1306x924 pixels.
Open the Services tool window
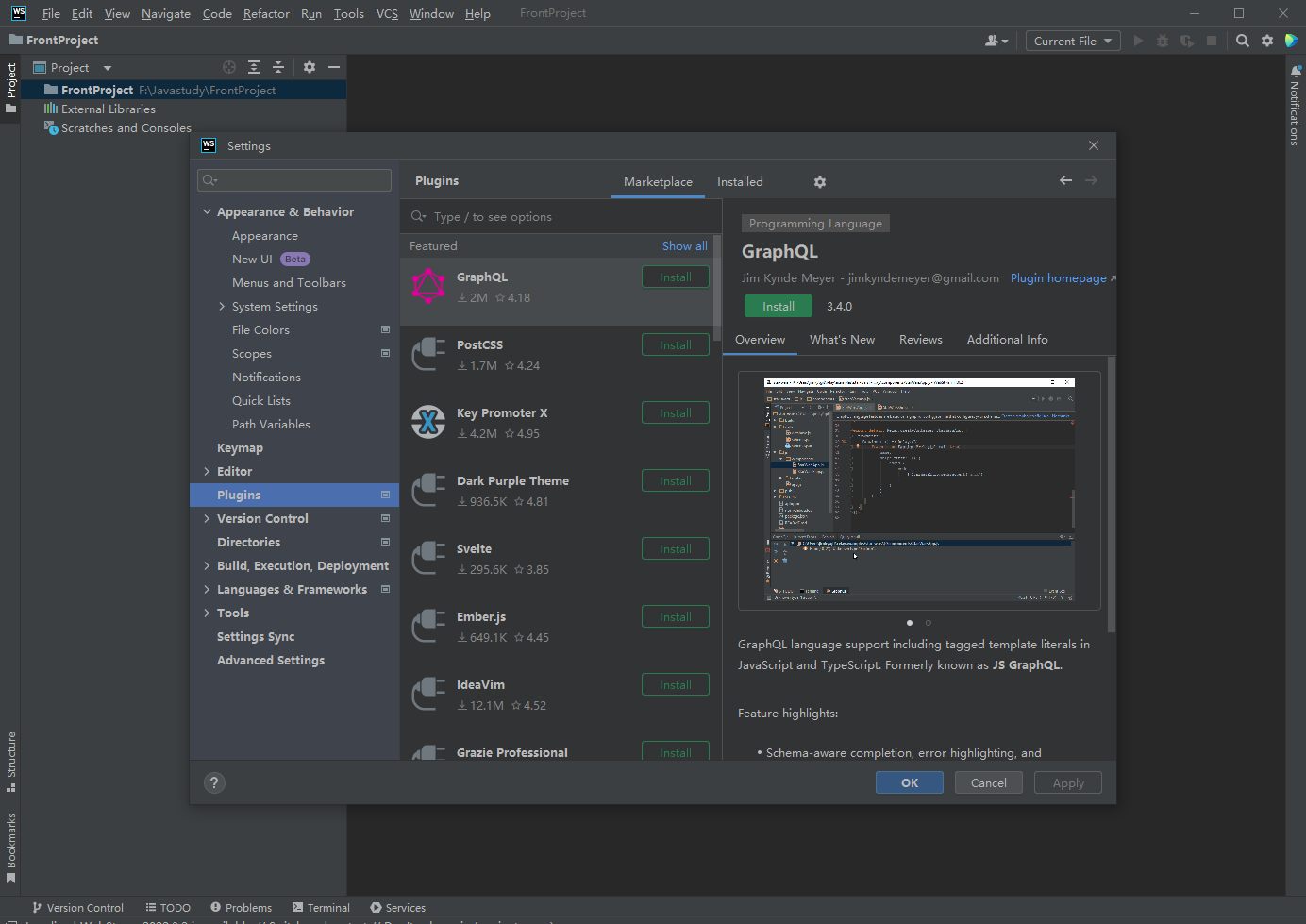(398, 908)
